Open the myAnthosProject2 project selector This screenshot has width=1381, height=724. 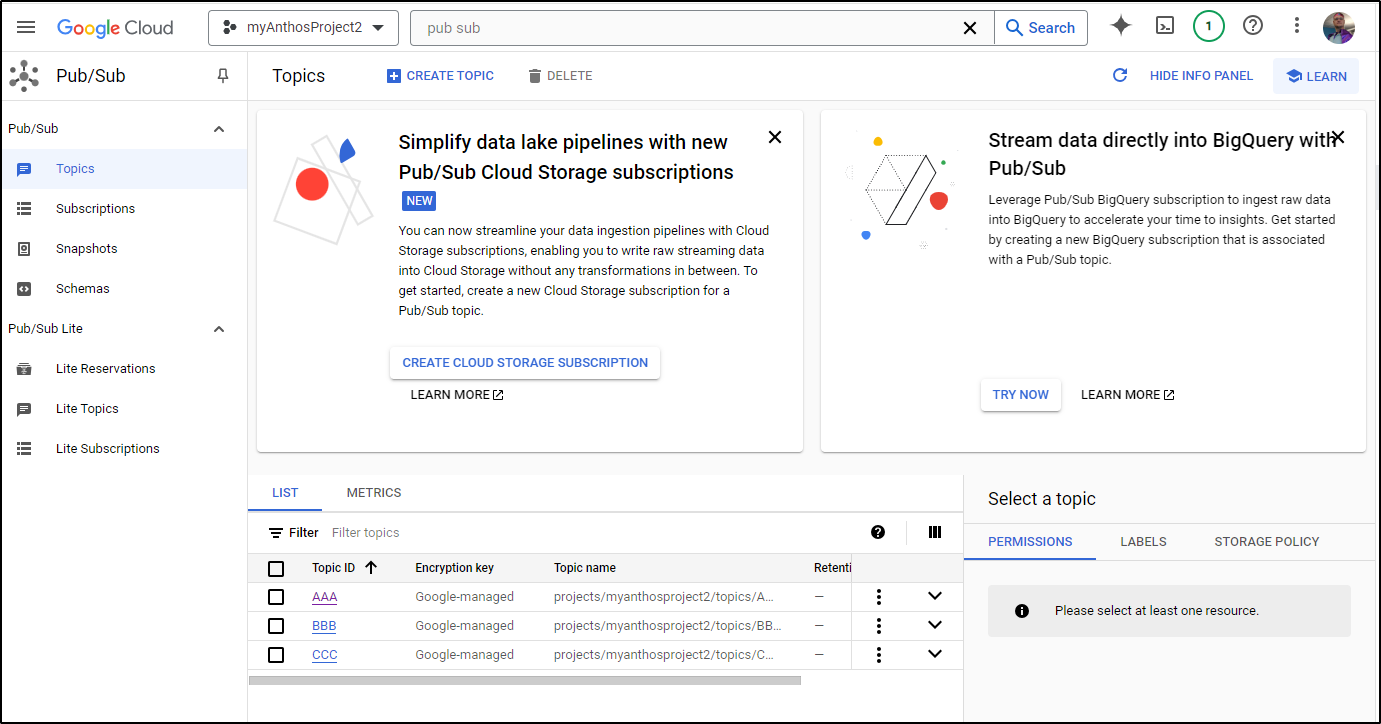[303, 28]
